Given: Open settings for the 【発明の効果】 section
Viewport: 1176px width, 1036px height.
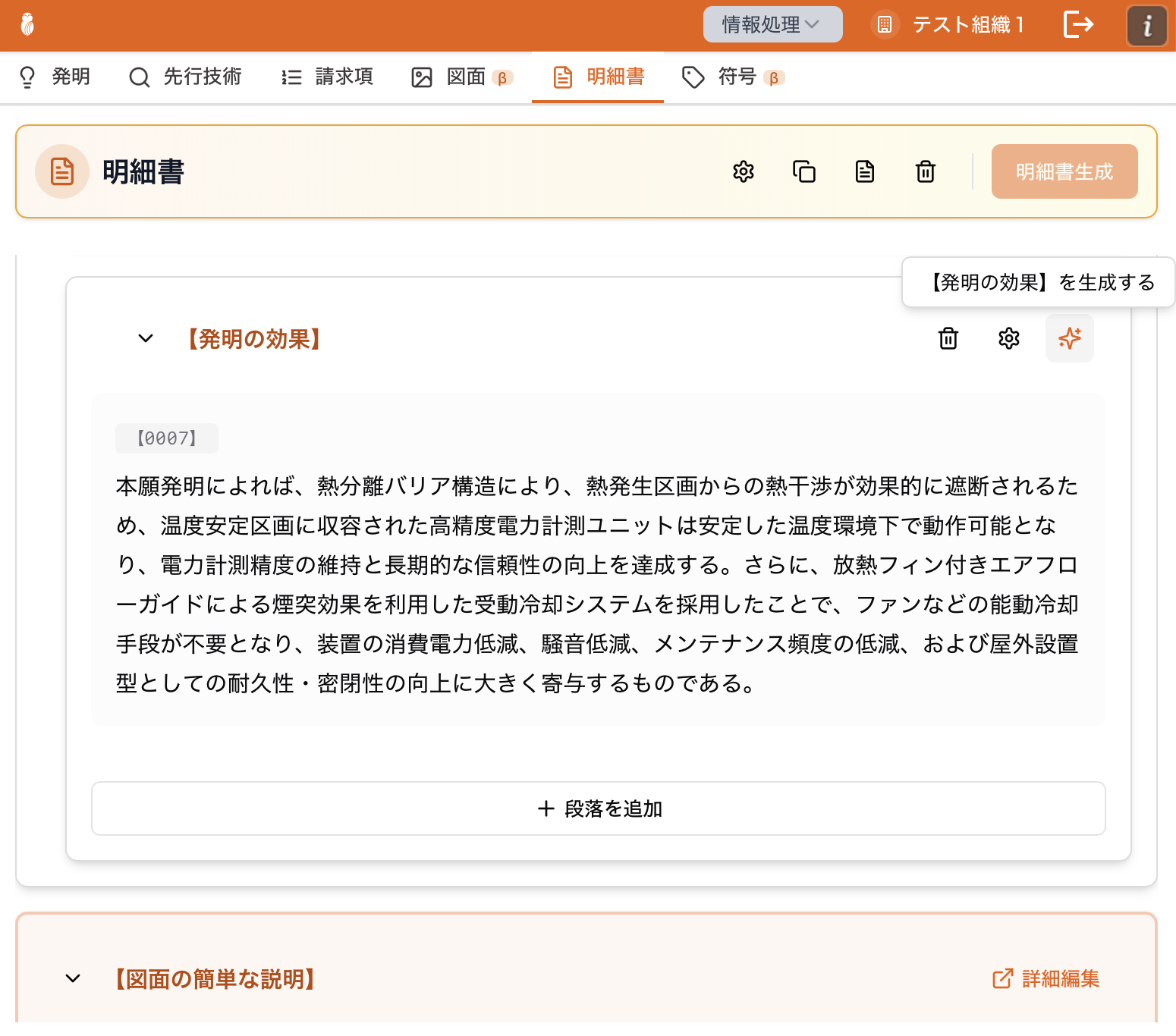Looking at the screenshot, I should pyautogui.click(x=1008, y=338).
